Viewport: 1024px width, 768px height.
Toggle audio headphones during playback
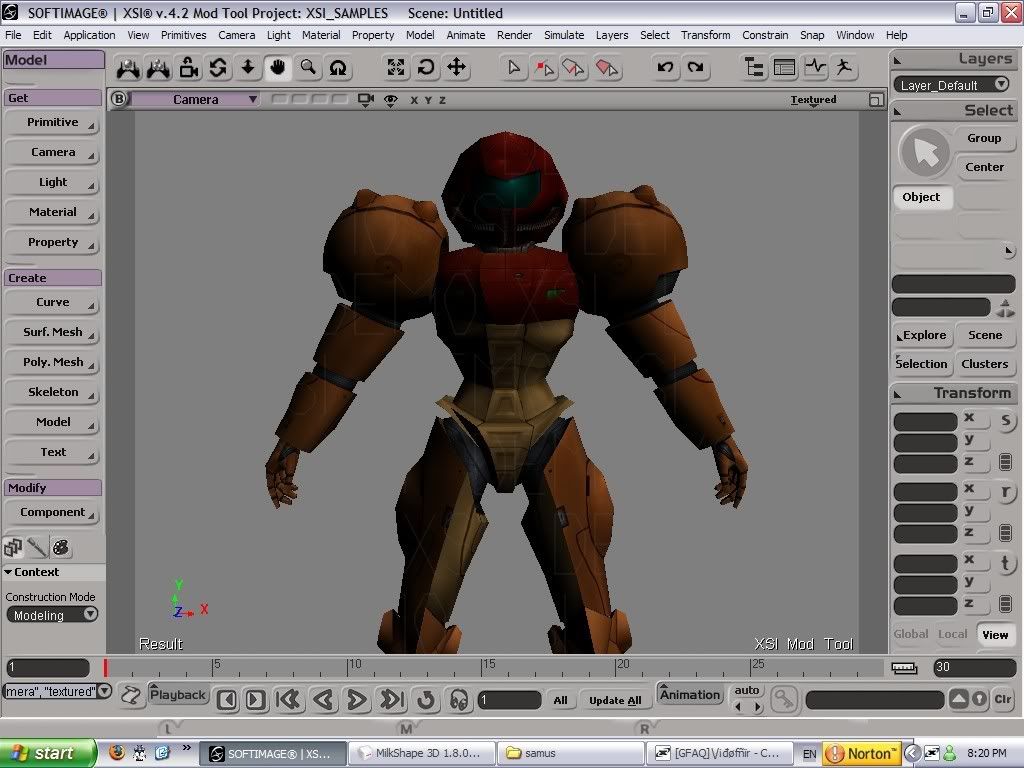pos(459,700)
